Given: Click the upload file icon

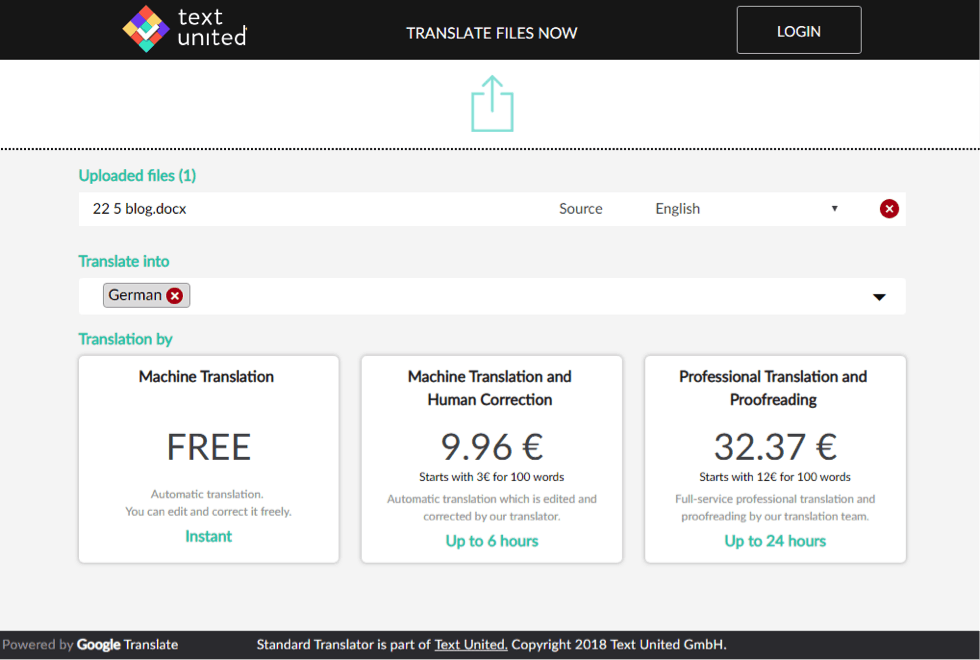Looking at the screenshot, I should [492, 104].
